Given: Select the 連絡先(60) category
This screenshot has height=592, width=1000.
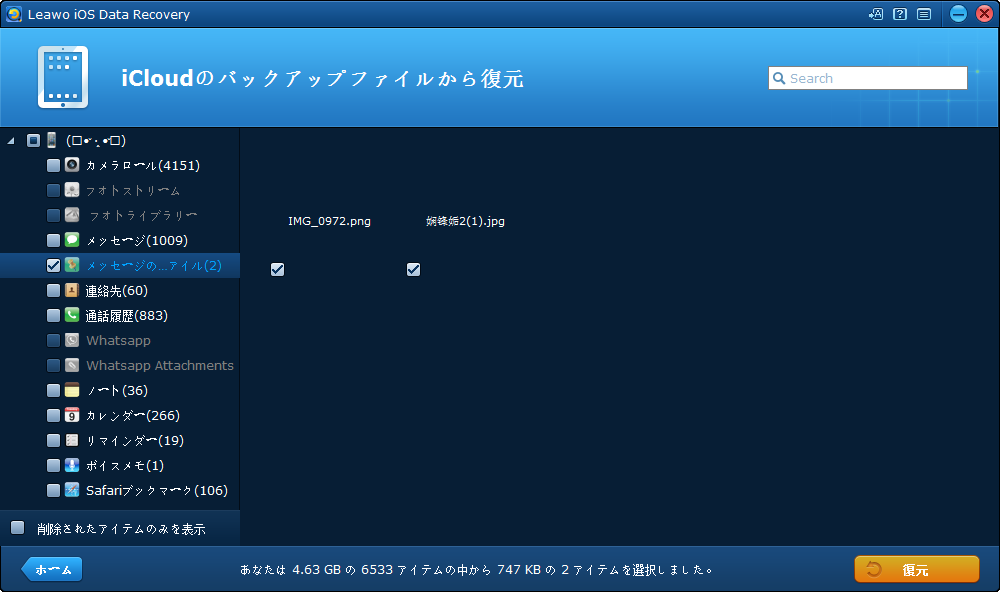Looking at the screenshot, I should (x=117, y=291).
